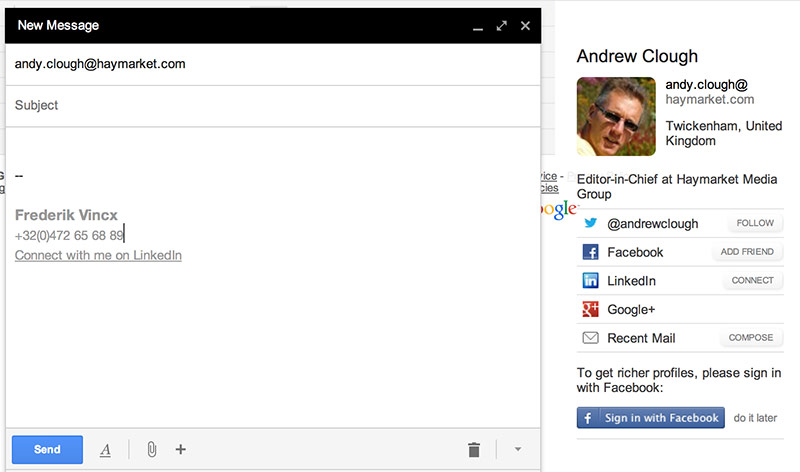Click the Facebook icon in profile list
The width and height of the screenshot is (800, 472).
pos(590,252)
